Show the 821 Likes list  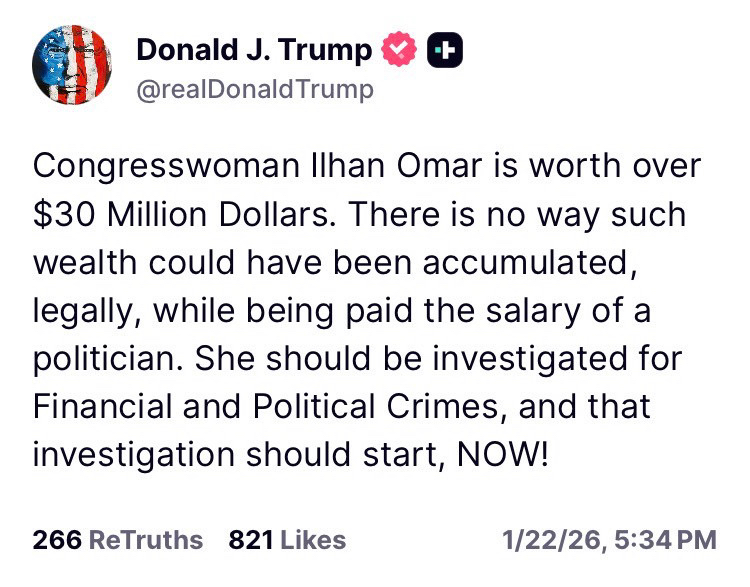[x=287, y=541]
